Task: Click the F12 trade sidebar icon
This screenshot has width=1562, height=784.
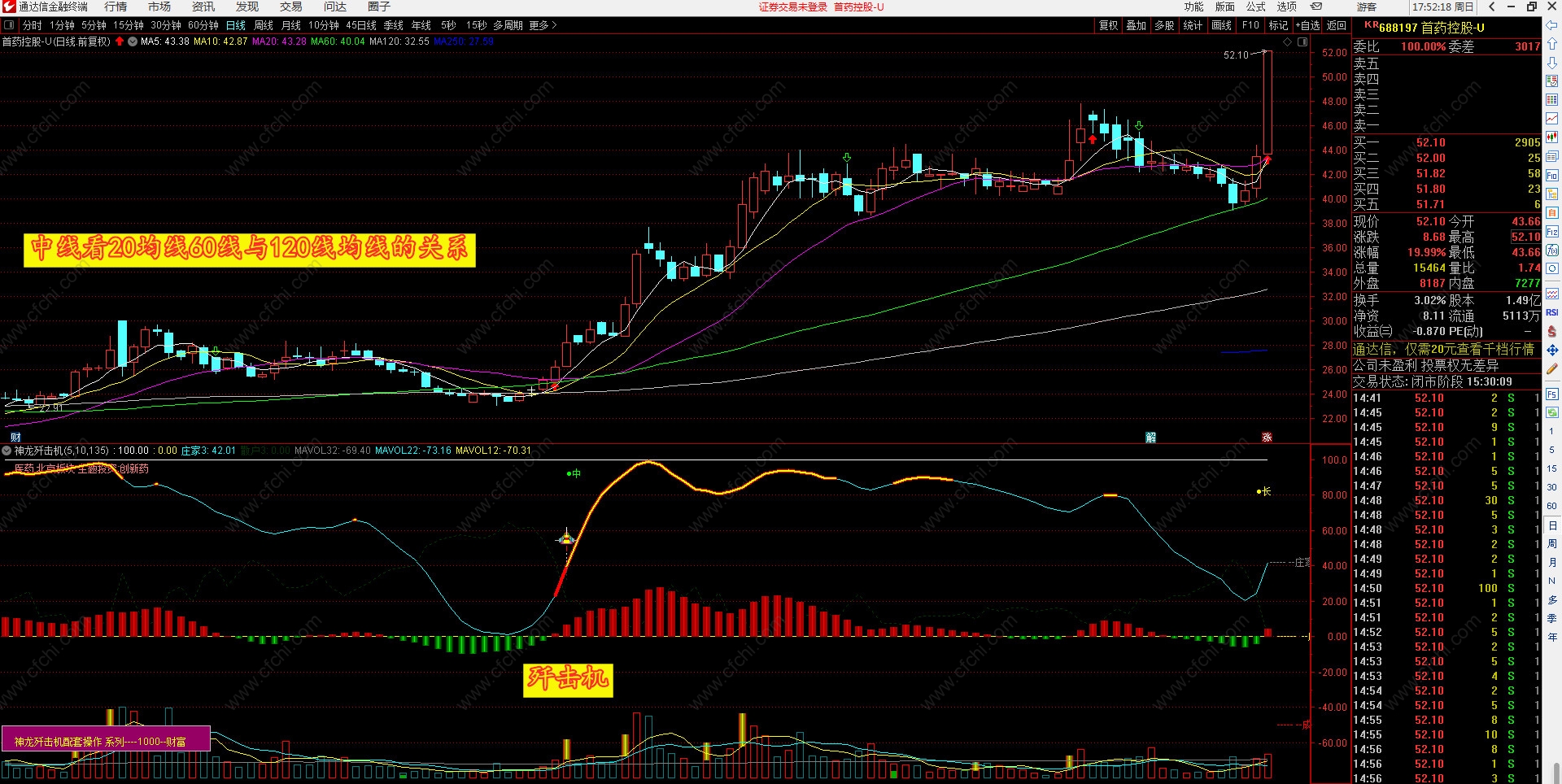Action: [x=1552, y=232]
